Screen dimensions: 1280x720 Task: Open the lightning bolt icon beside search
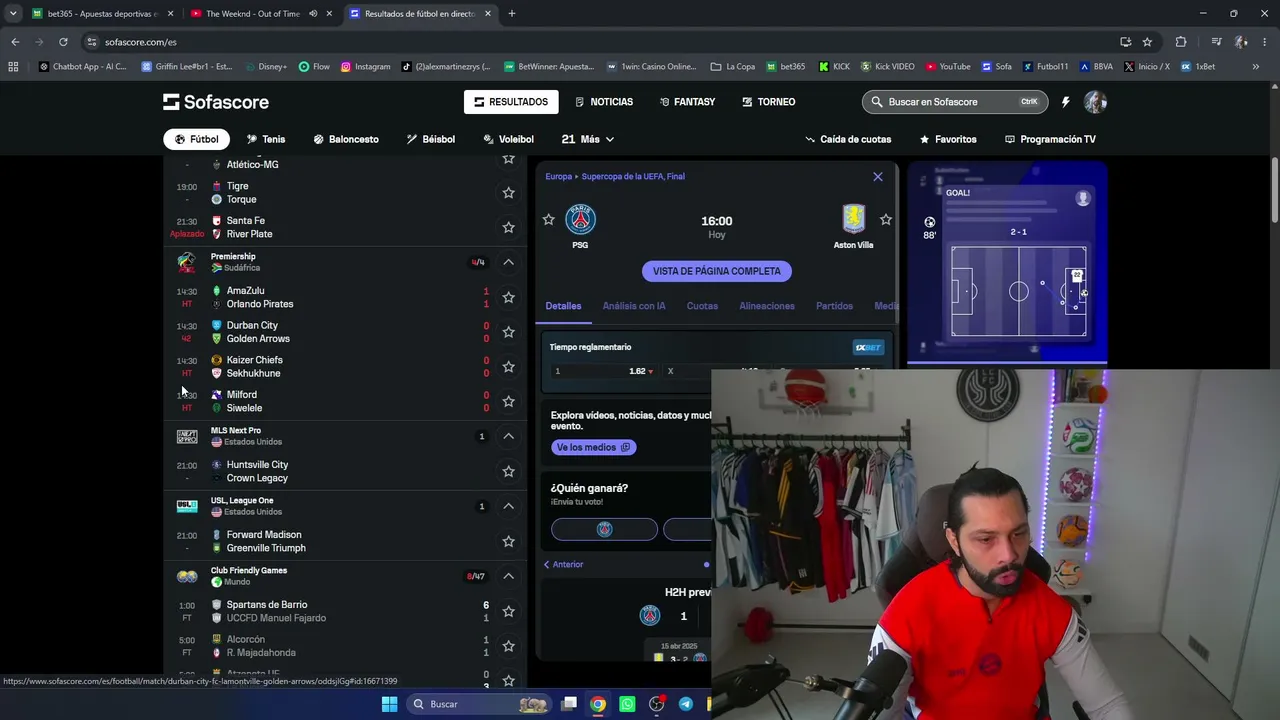[1066, 102]
